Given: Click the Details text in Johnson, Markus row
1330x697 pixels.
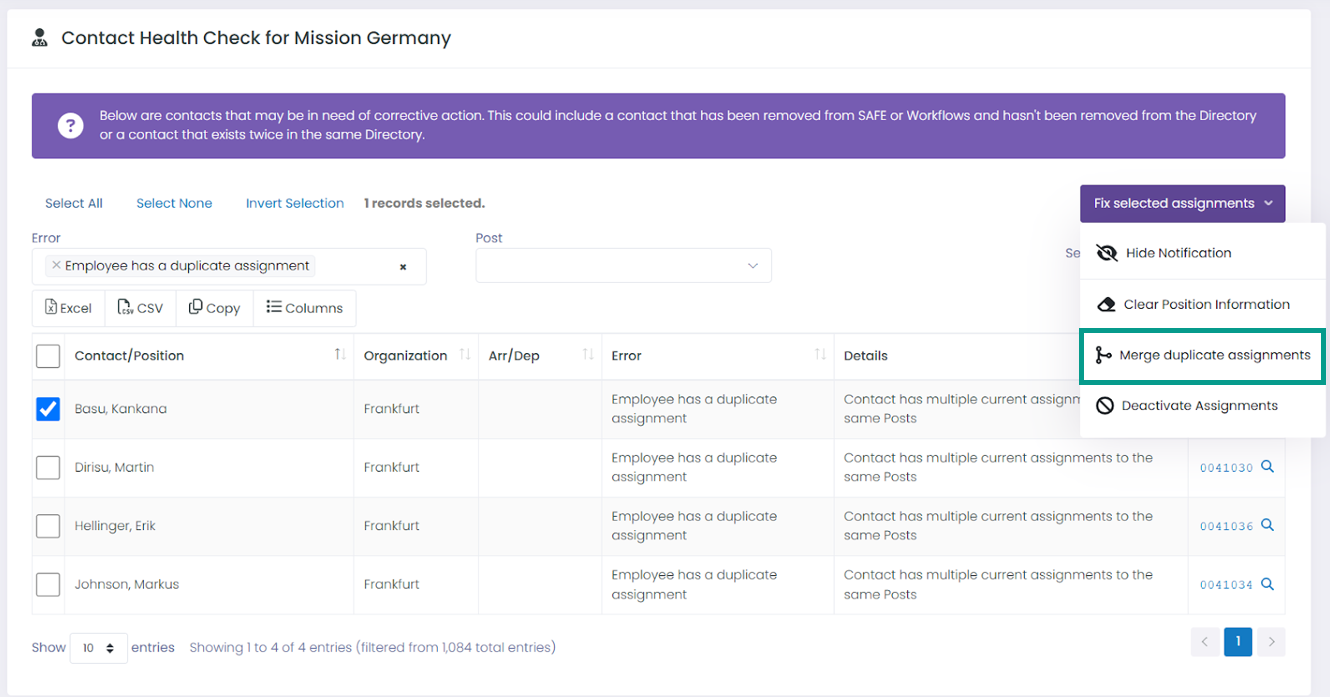Looking at the screenshot, I should click(998, 584).
